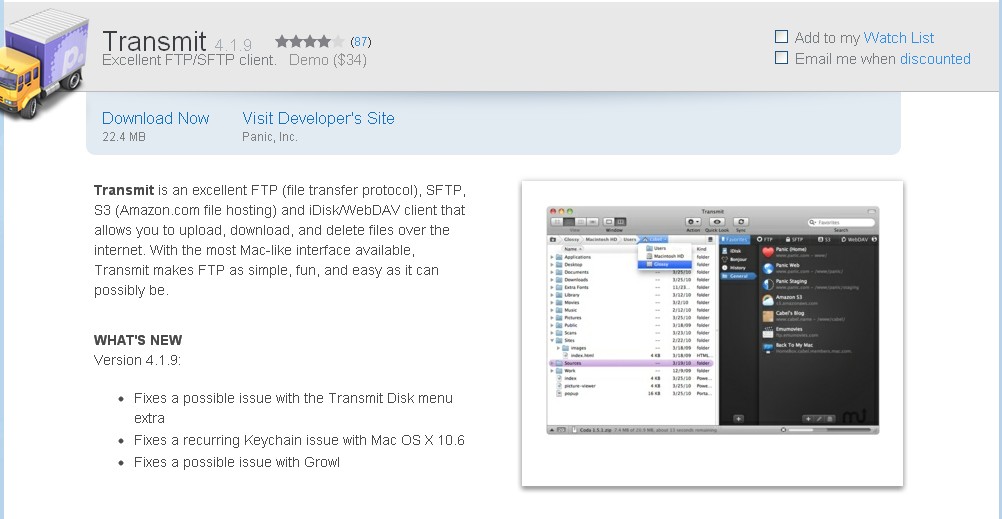This screenshot has height=519, width=1002.
Task: Click the Transmit Disk menu extra bullet
Action: point(293,408)
